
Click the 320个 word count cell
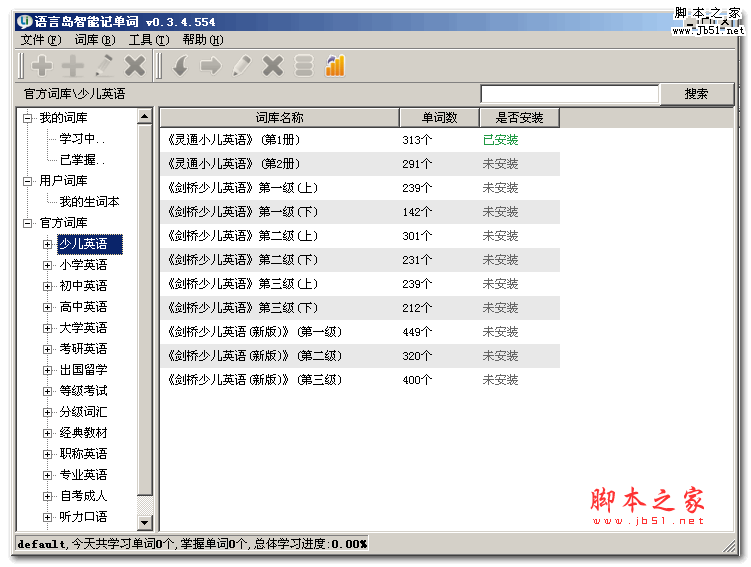pos(417,356)
